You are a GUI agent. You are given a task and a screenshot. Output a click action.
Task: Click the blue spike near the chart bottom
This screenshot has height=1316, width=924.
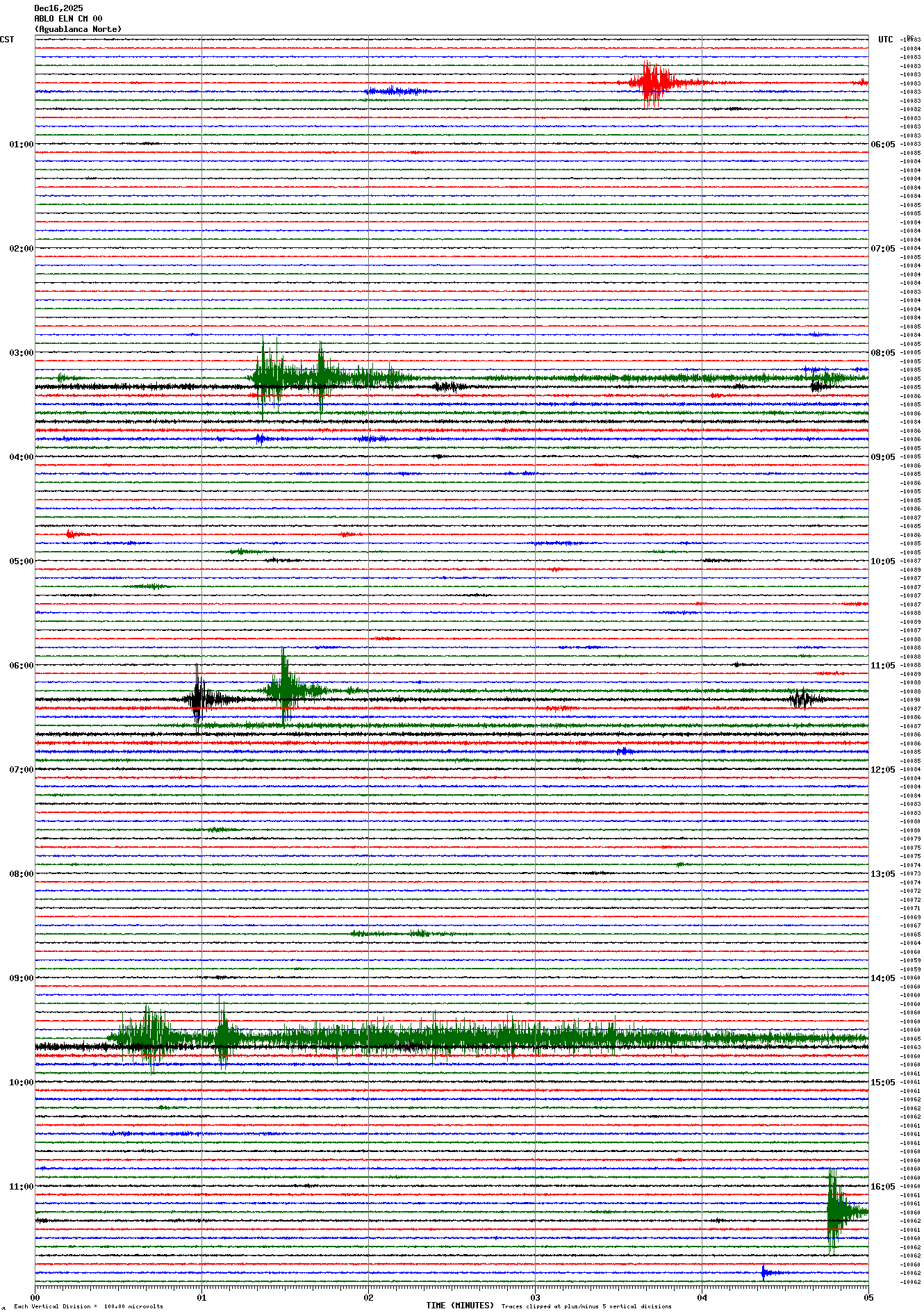pyautogui.click(x=764, y=1273)
